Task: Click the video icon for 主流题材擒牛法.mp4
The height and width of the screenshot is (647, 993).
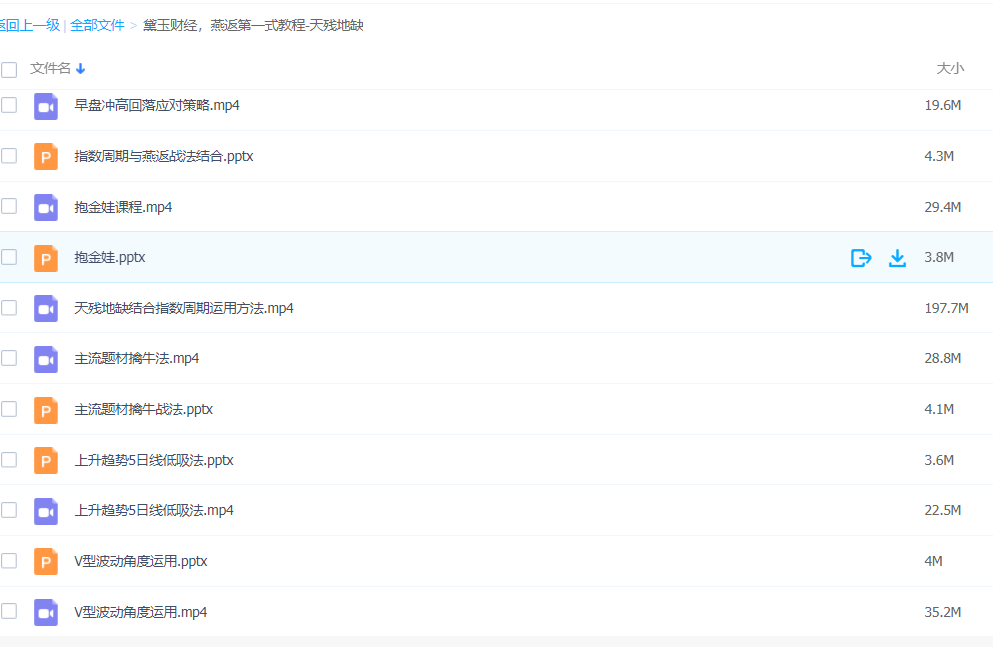Action: click(x=46, y=359)
